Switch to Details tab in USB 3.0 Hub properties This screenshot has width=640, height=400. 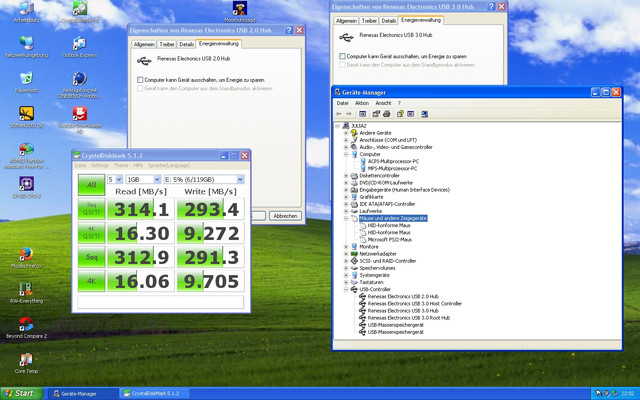coord(389,20)
